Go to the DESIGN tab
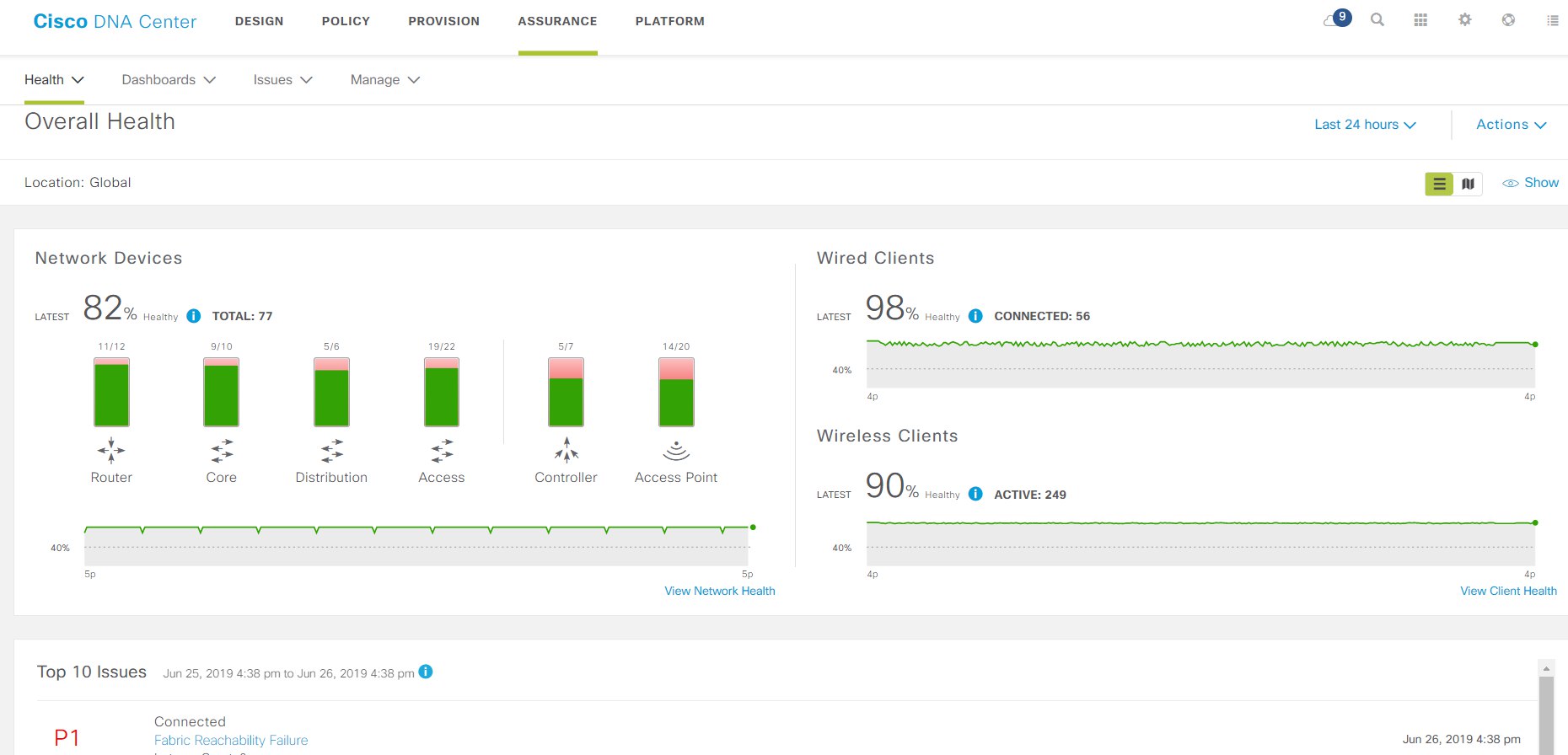This screenshot has width=1568, height=755. point(259,21)
